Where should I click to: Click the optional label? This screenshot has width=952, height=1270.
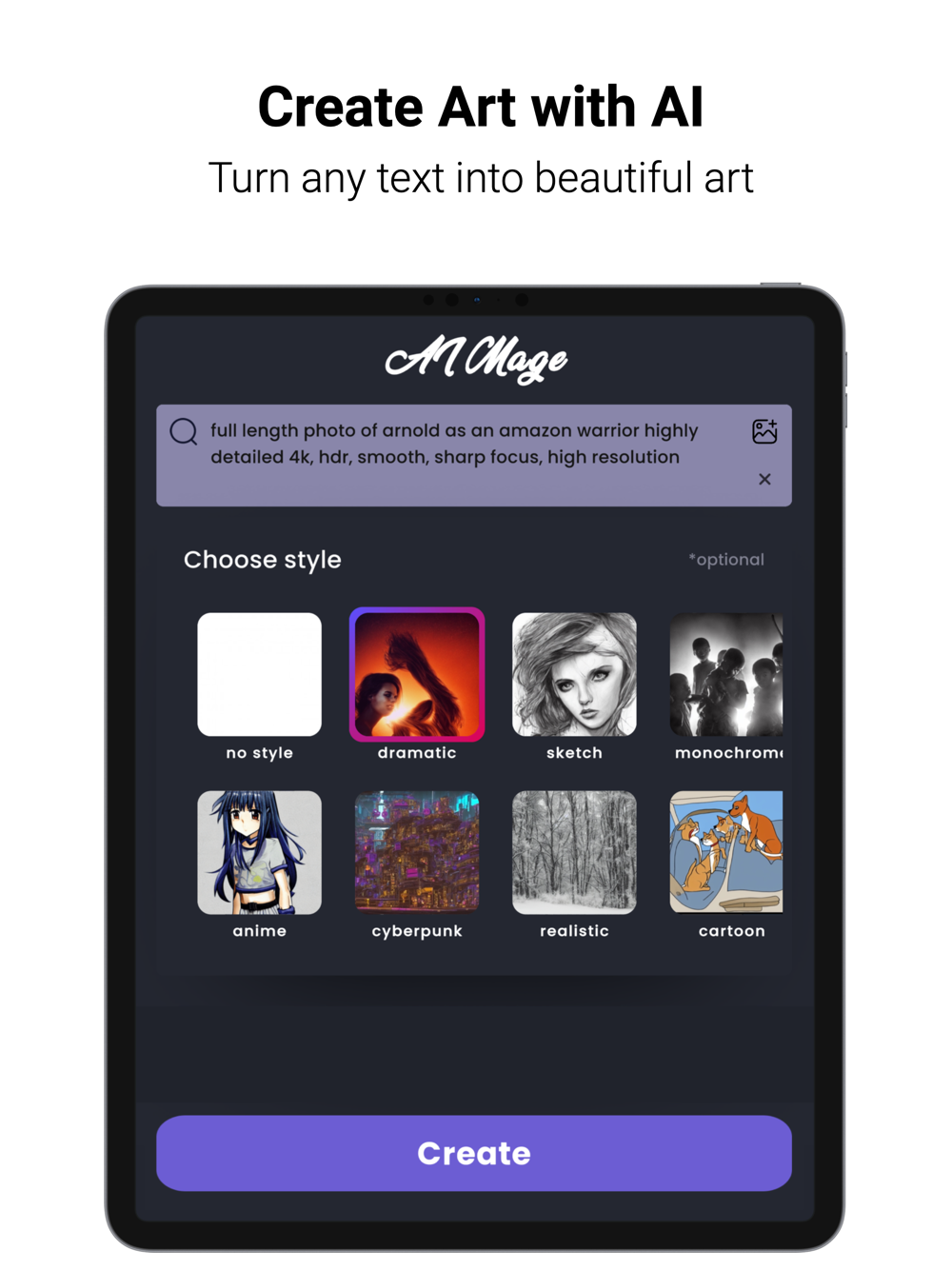[x=726, y=560]
